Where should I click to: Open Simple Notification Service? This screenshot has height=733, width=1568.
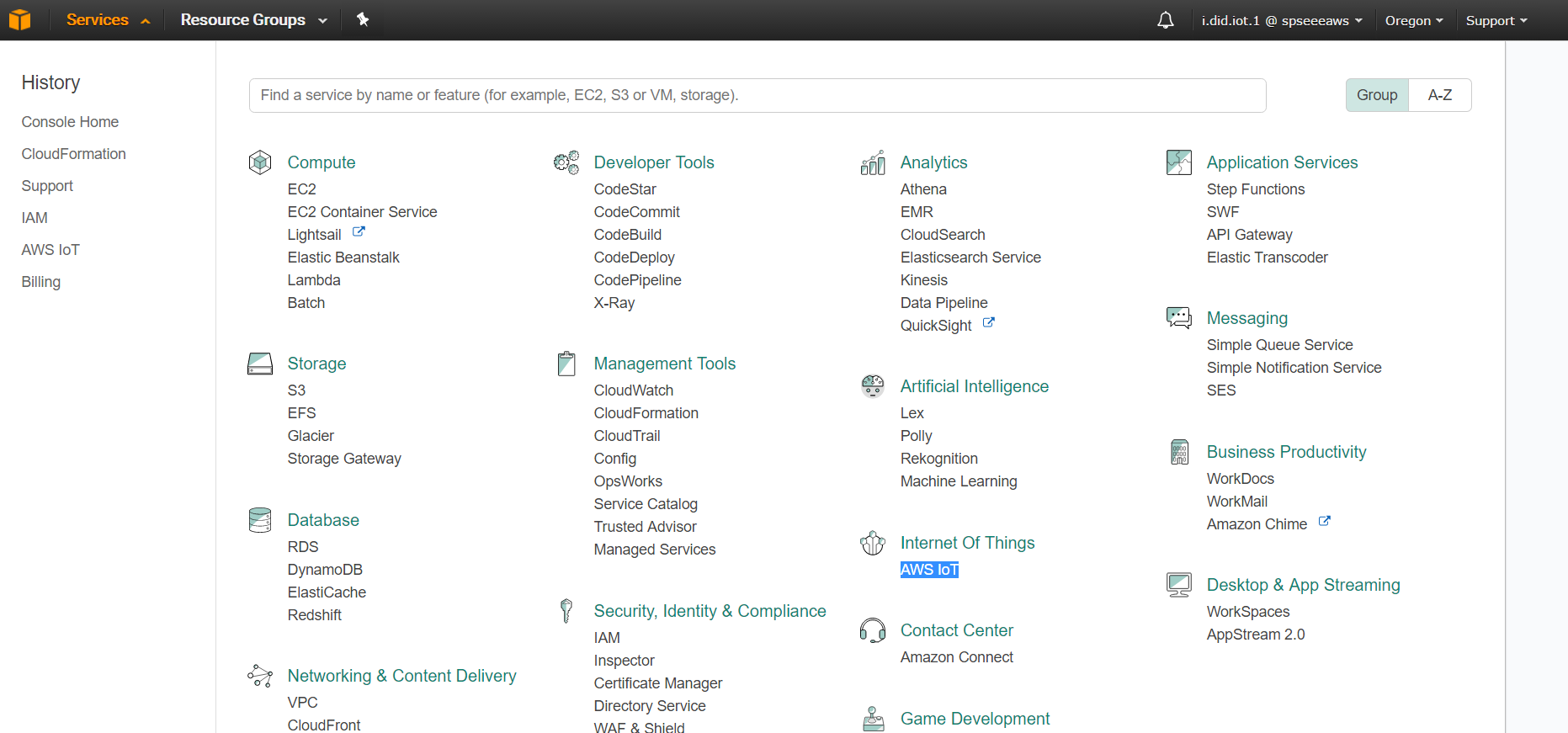pos(1294,368)
